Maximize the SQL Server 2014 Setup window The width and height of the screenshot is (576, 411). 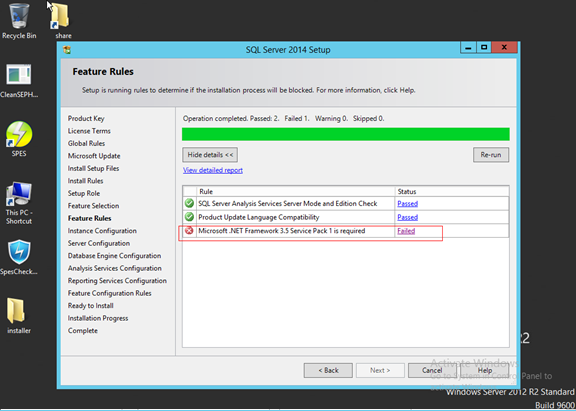pyautogui.click(x=484, y=48)
